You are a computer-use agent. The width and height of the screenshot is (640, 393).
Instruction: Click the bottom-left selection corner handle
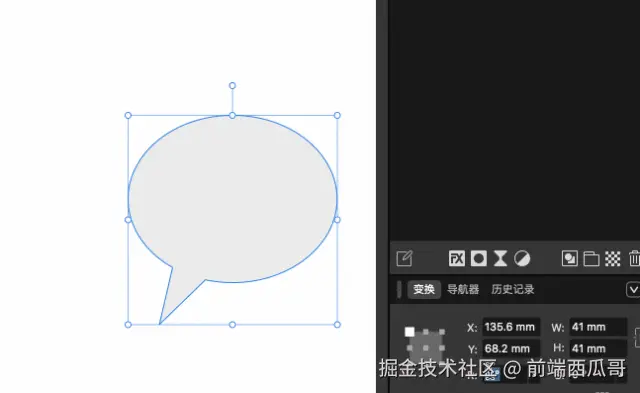click(x=128, y=325)
